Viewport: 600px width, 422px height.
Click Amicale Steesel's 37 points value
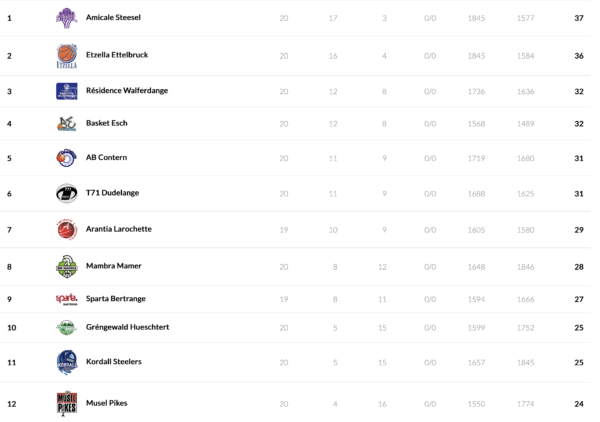[x=579, y=18]
